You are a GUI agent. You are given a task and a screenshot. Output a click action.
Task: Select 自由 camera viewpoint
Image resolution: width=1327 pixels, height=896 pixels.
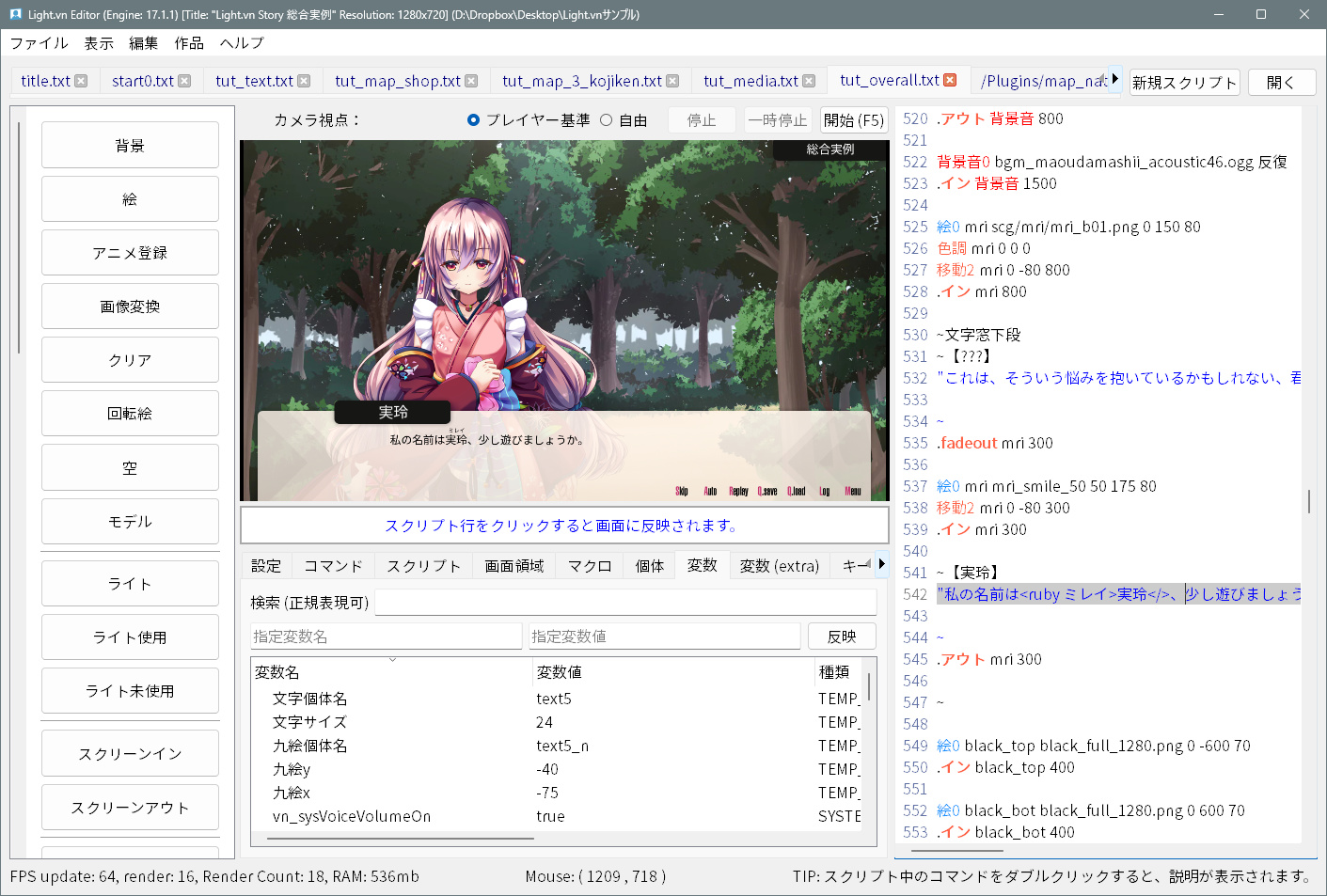tap(624, 120)
